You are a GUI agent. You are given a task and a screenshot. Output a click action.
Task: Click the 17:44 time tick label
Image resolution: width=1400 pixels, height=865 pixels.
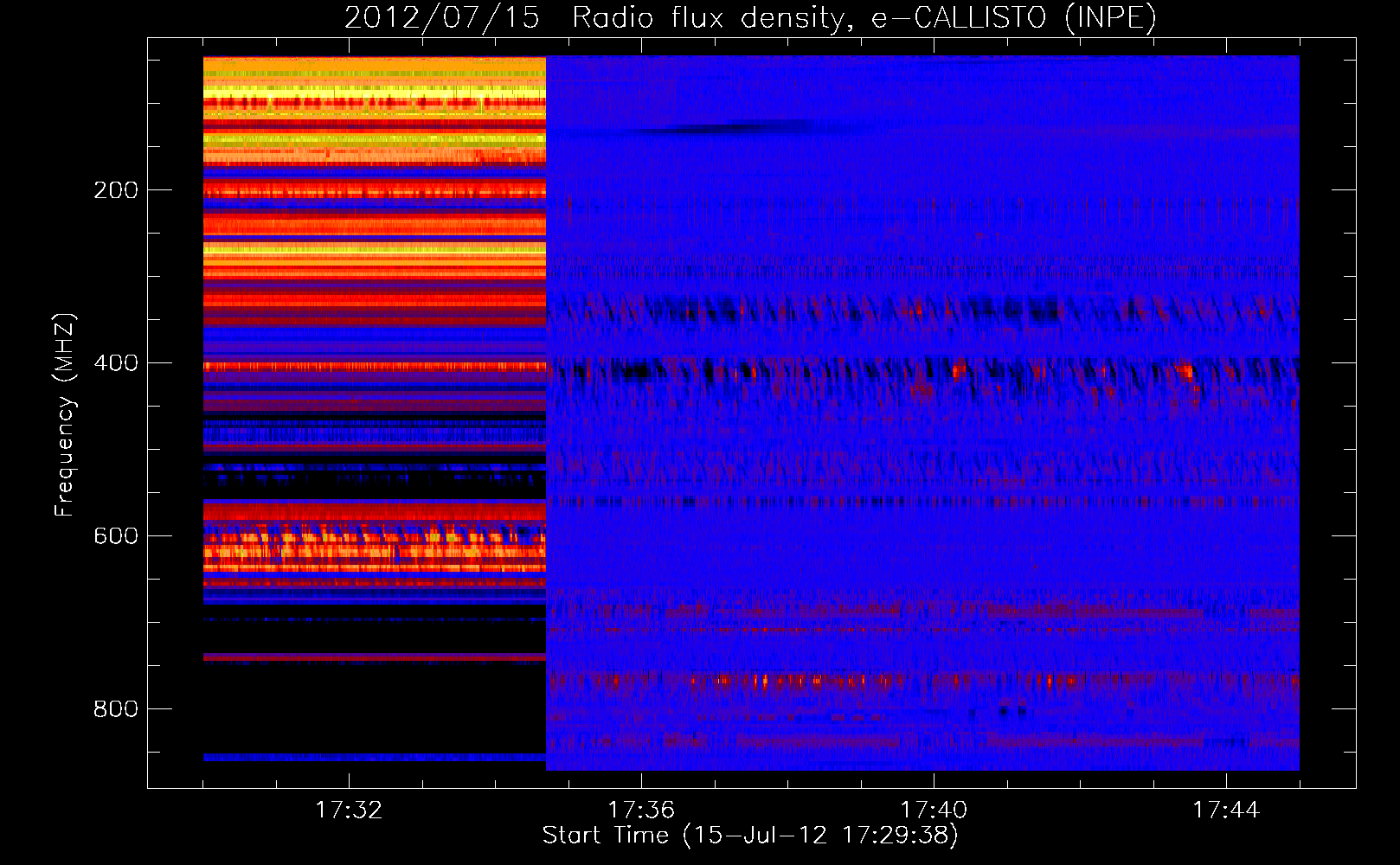pyautogui.click(x=1226, y=811)
